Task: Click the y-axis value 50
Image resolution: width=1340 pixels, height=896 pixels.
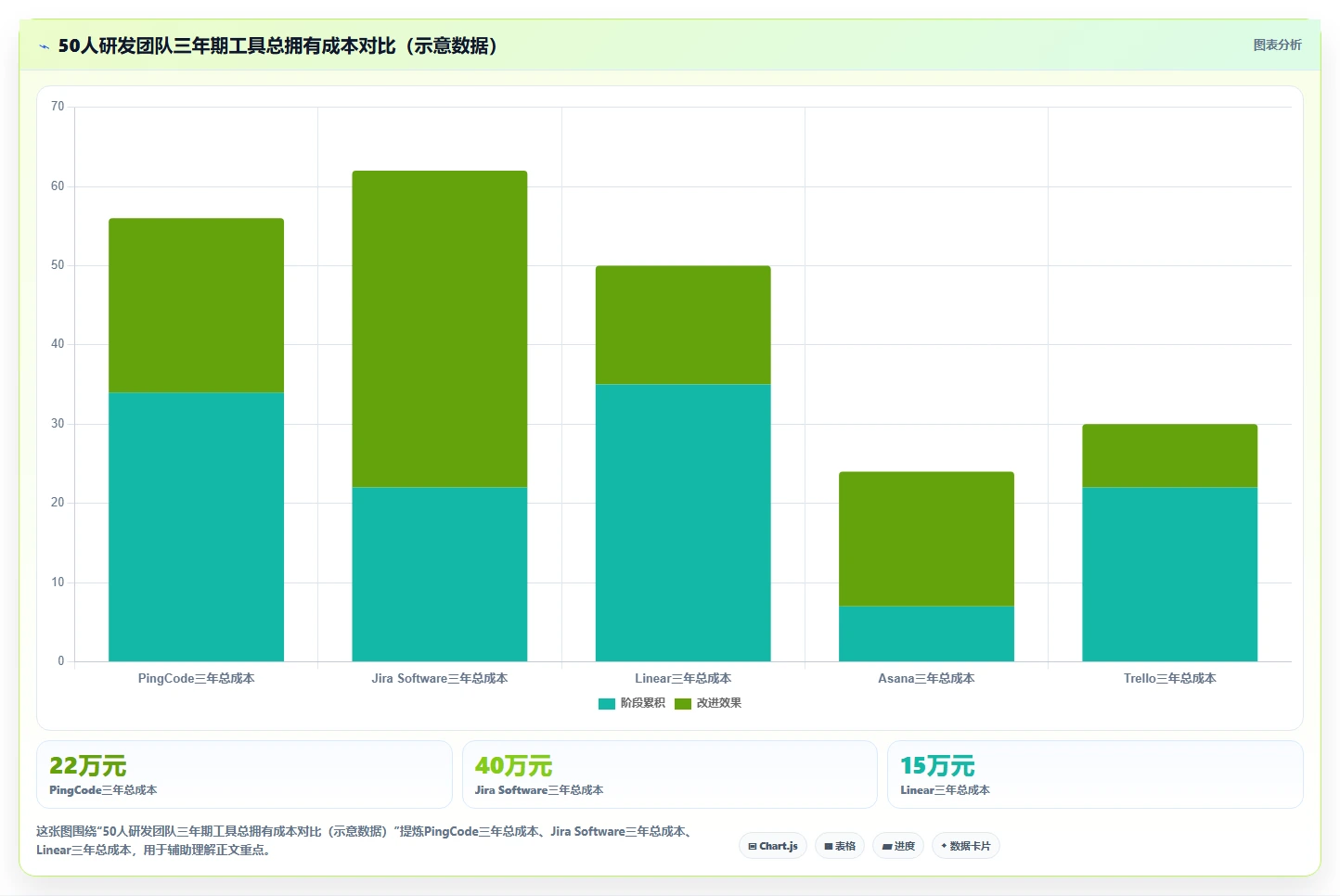Action: pos(58,265)
